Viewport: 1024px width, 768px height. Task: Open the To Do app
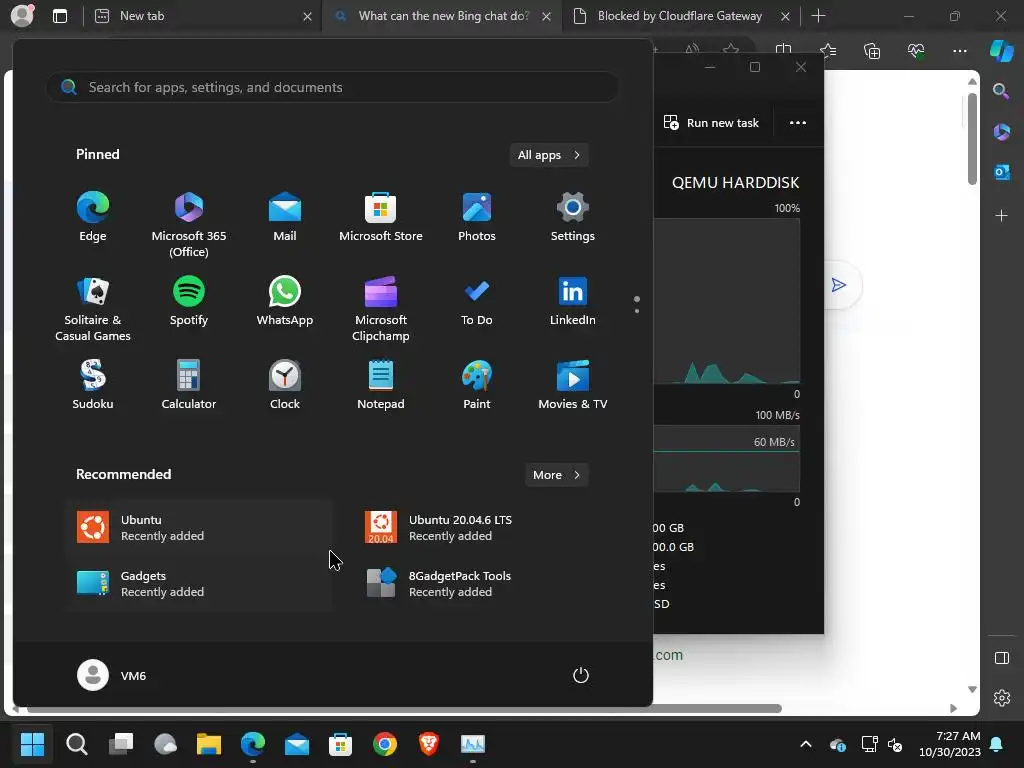[477, 301]
